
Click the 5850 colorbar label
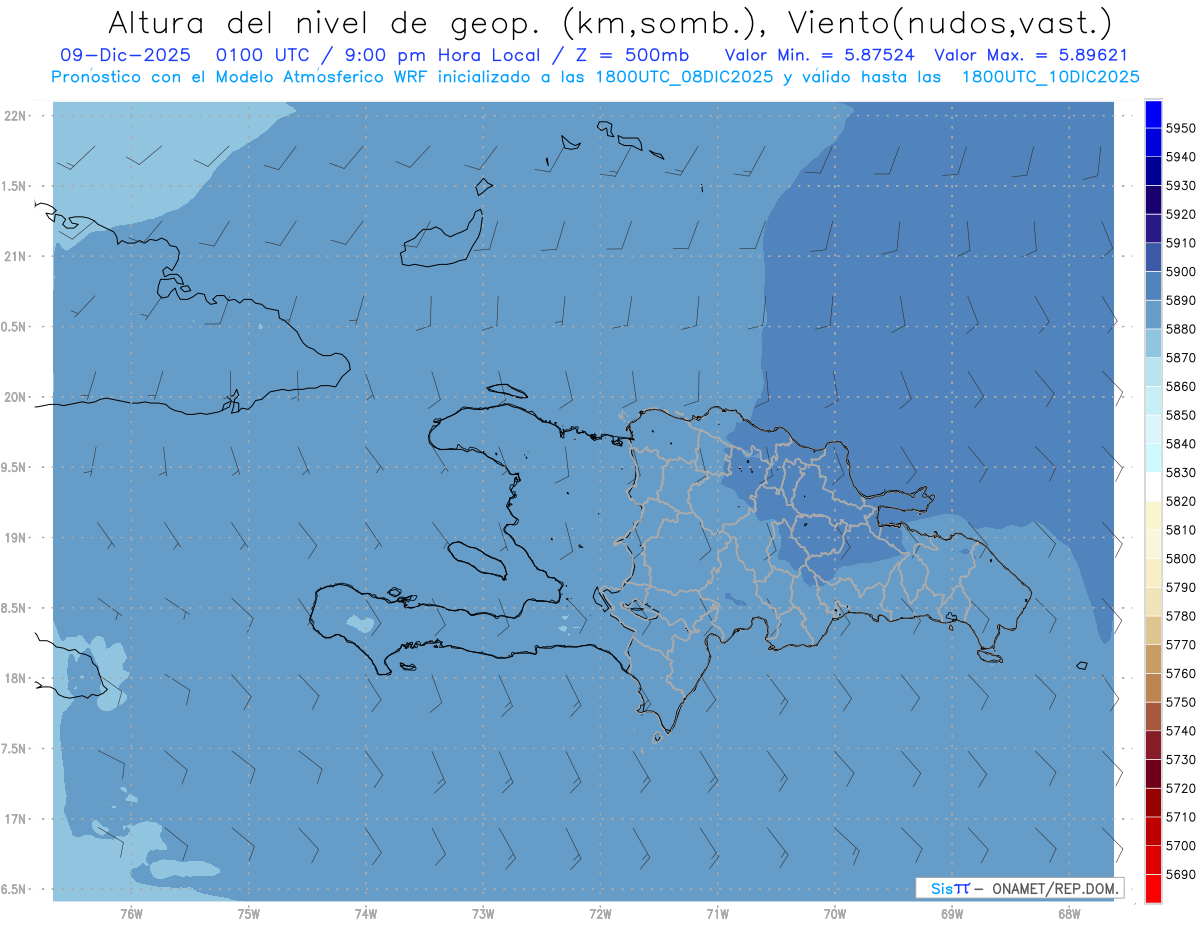[x=1181, y=415]
